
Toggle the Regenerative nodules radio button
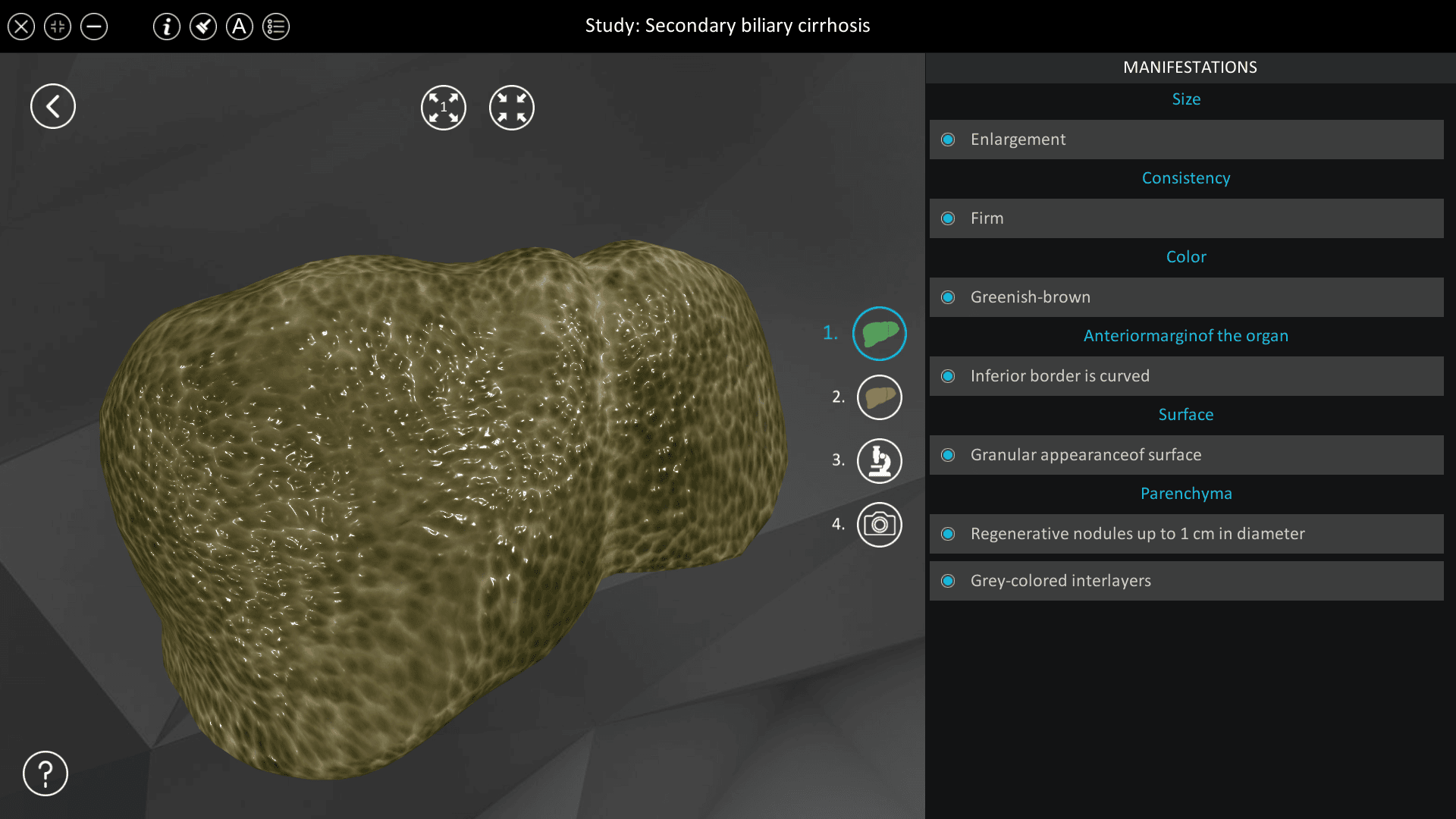(948, 534)
